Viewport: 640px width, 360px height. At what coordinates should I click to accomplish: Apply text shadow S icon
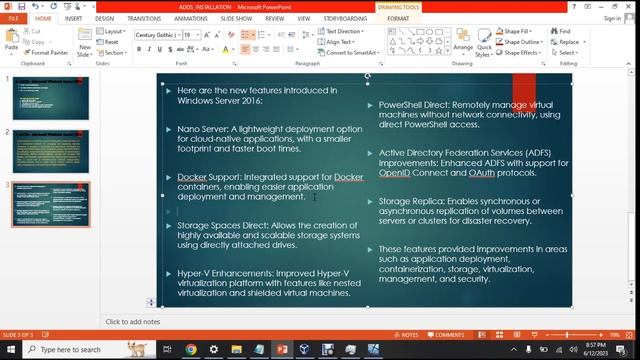170,49
